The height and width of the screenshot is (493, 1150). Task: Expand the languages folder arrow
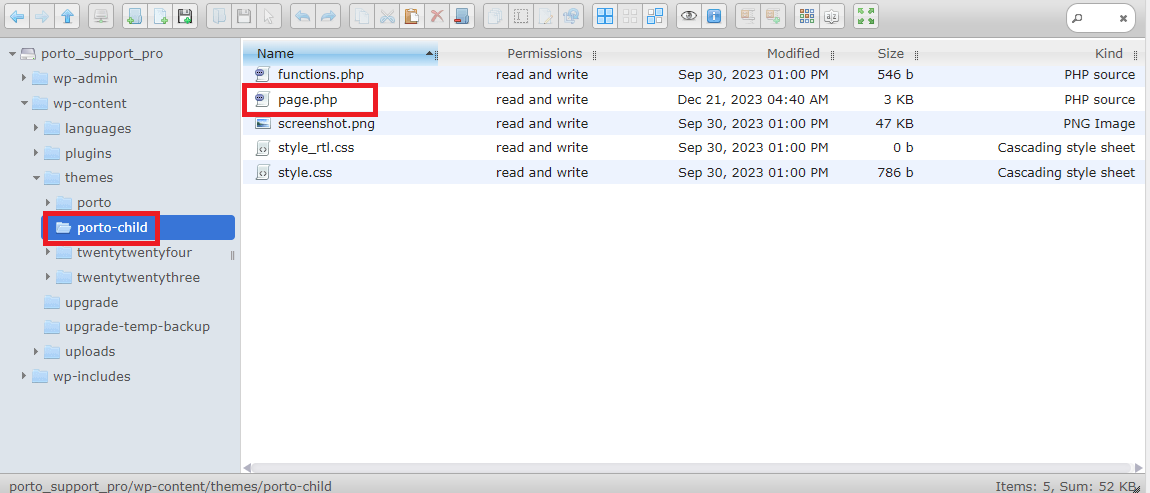pos(36,128)
